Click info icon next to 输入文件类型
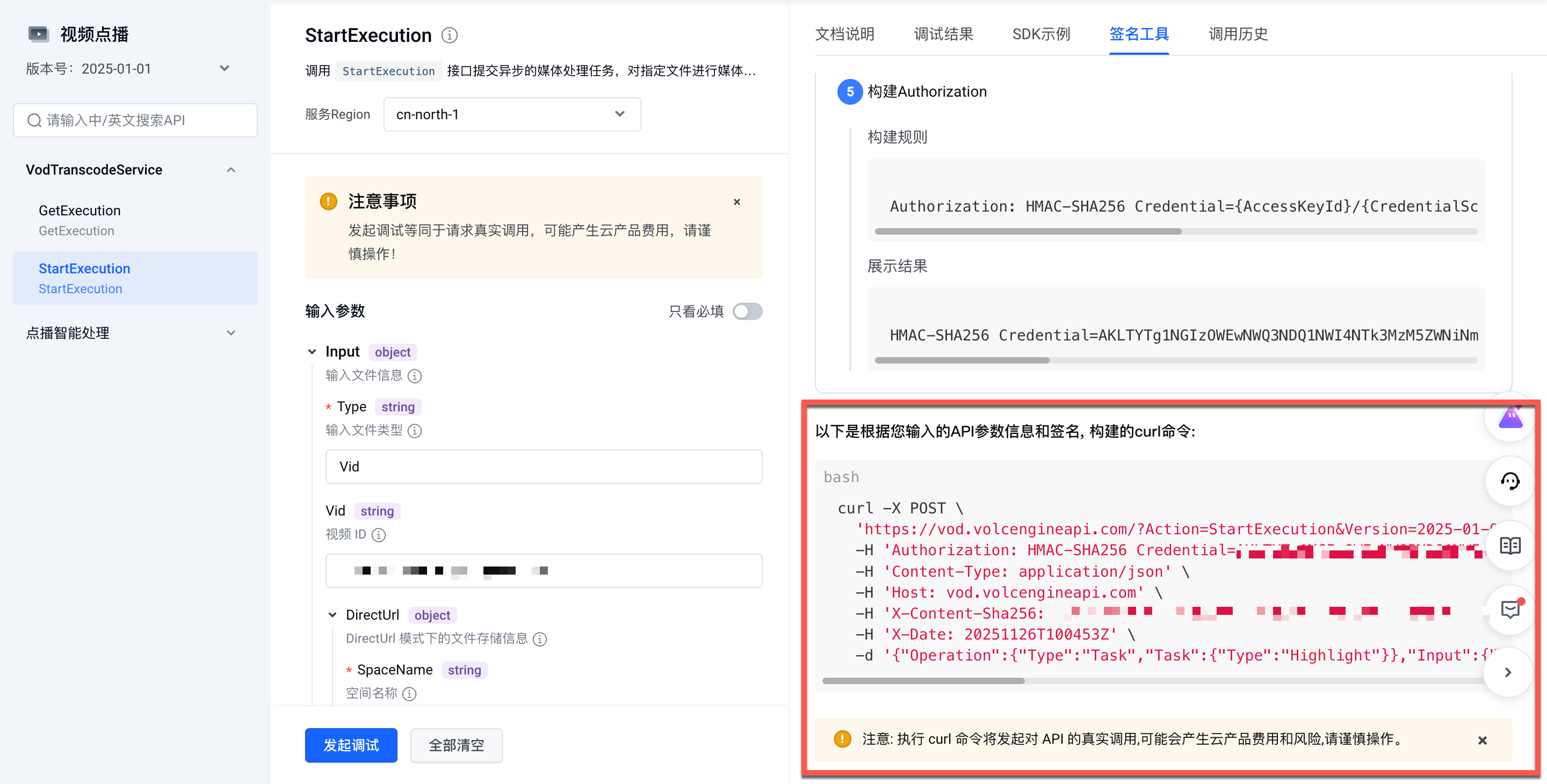Viewport: 1547px width, 784px height. 415,431
